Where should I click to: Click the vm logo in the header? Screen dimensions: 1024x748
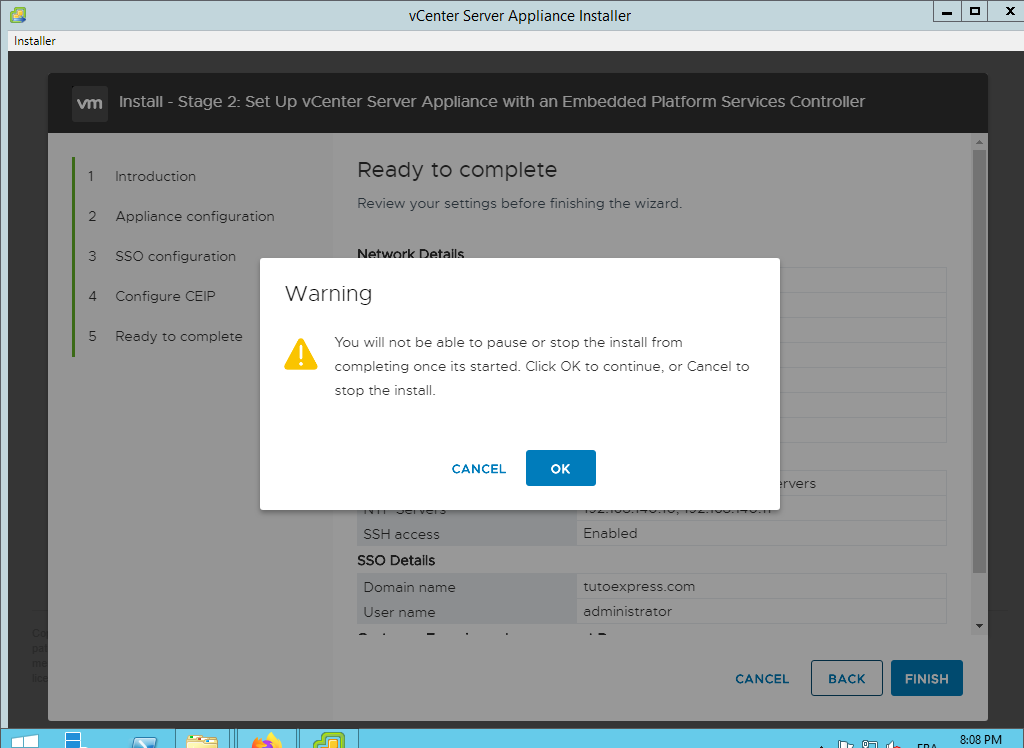tap(89, 103)
